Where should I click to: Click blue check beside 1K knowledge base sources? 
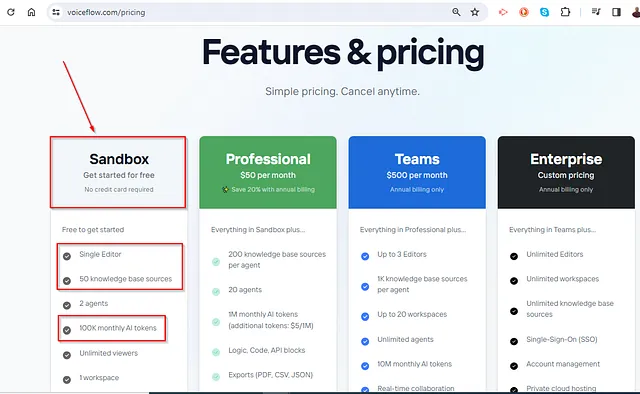pos(365,287)
